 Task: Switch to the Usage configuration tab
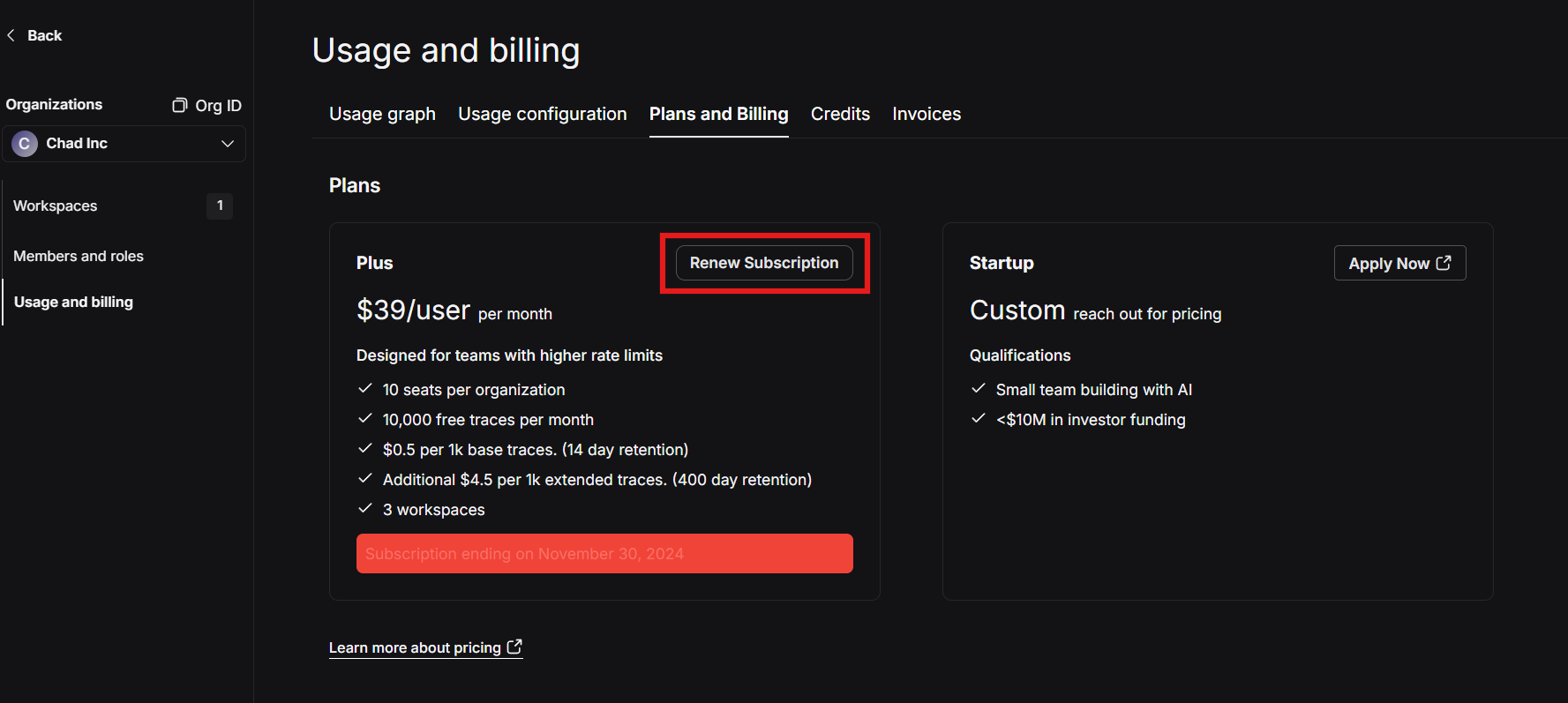coord(543,114)
